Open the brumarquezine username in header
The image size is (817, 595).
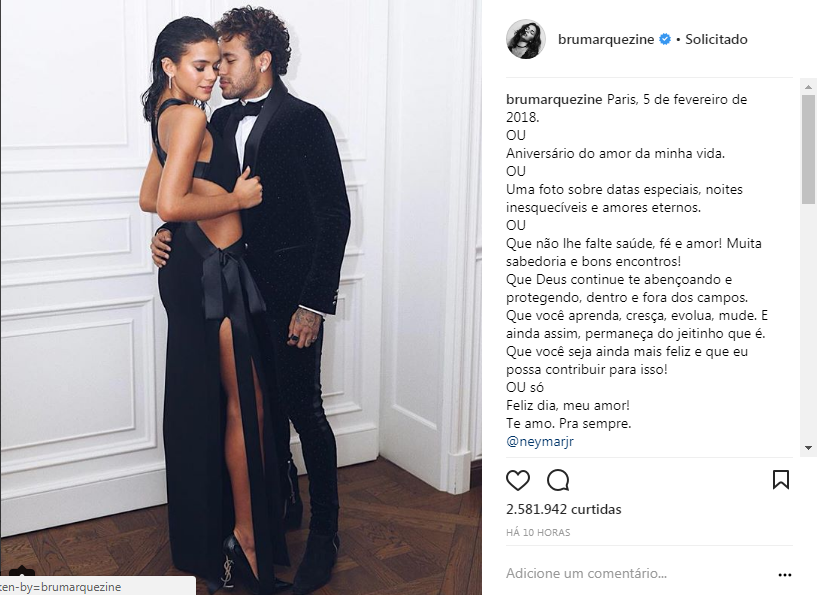(605, 39)
